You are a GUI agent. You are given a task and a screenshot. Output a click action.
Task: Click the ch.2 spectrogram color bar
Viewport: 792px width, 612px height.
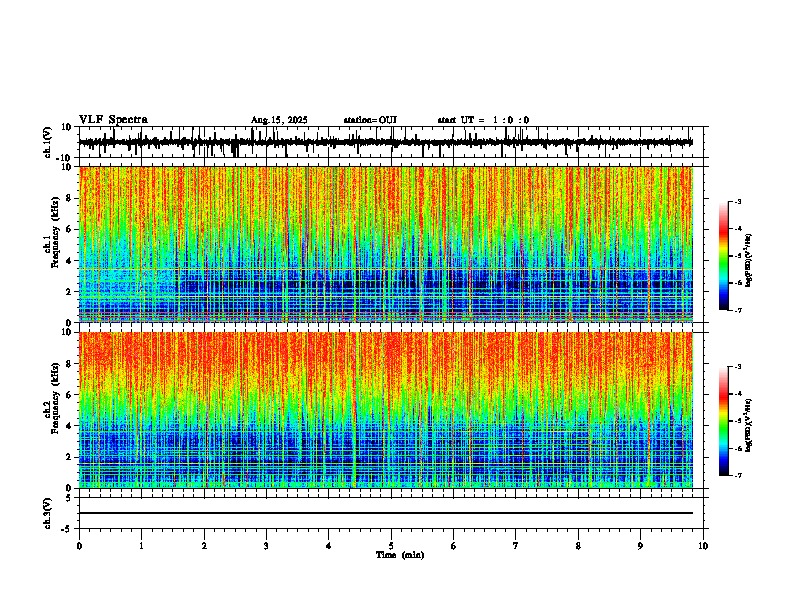point(724,421)
